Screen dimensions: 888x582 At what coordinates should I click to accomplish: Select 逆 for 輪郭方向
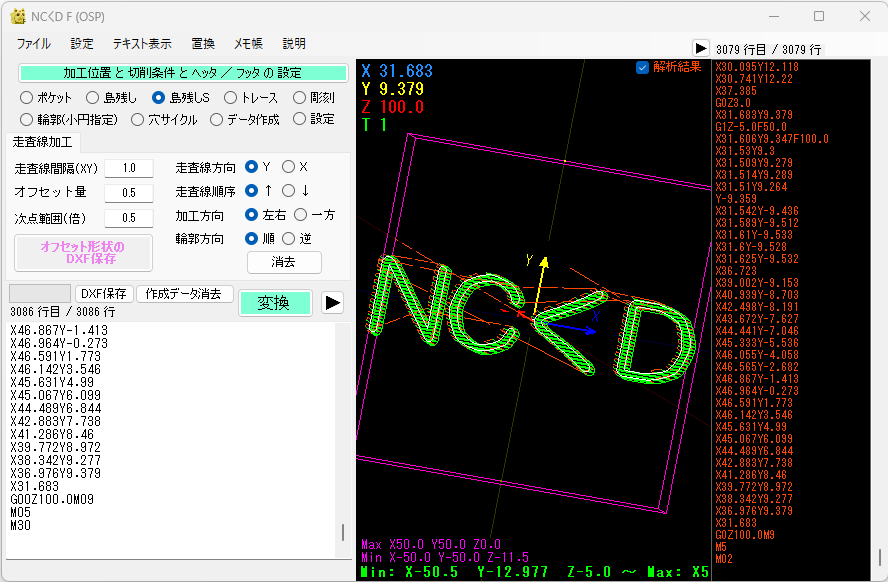[x=289, y=238]
